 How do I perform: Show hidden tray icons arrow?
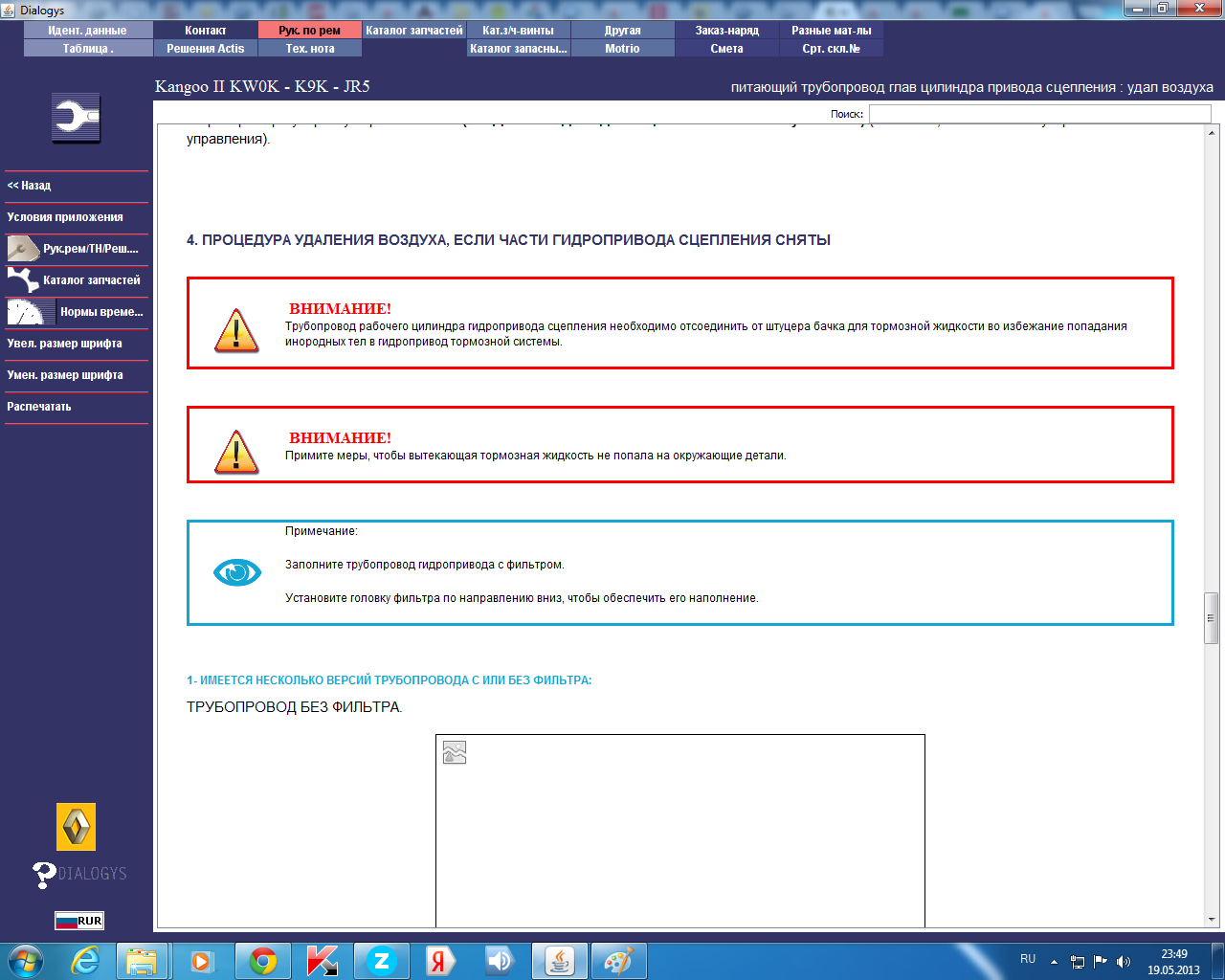coord(1054,962)
